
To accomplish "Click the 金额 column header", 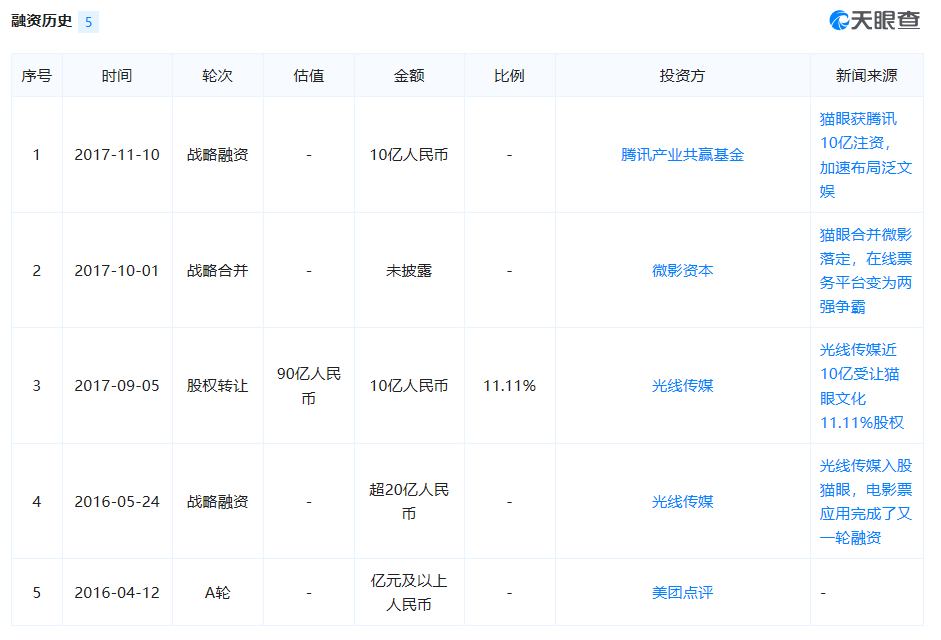I will click(409, 76).
